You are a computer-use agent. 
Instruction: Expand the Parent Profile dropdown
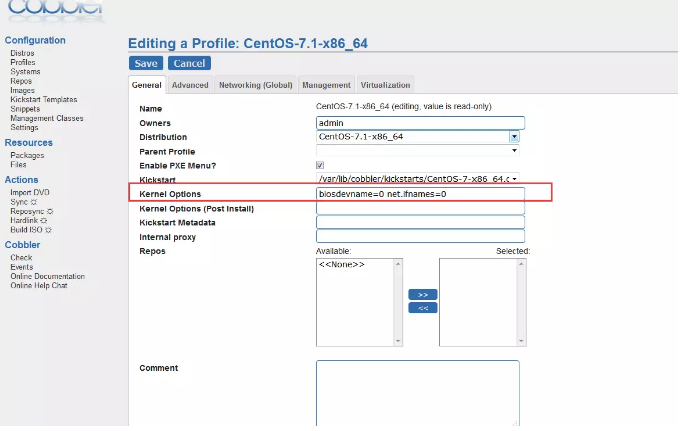[514, 151]
